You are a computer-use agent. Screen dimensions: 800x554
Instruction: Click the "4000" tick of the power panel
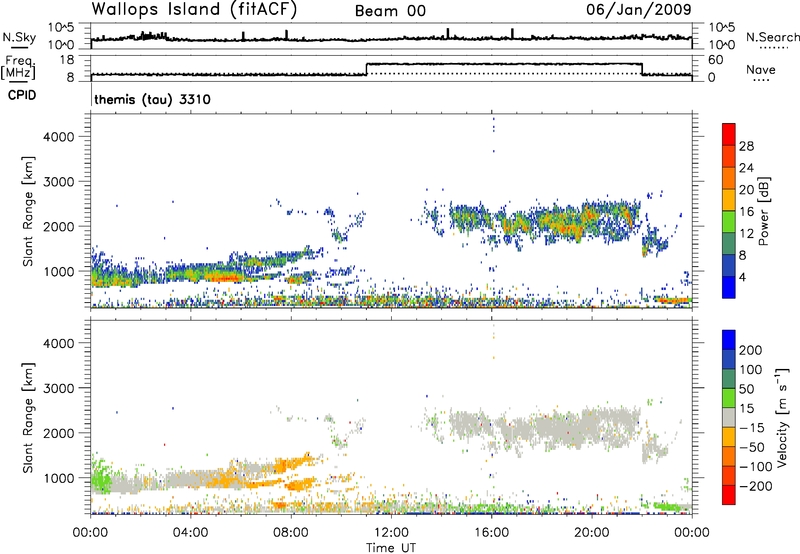[x=58, y=137]
